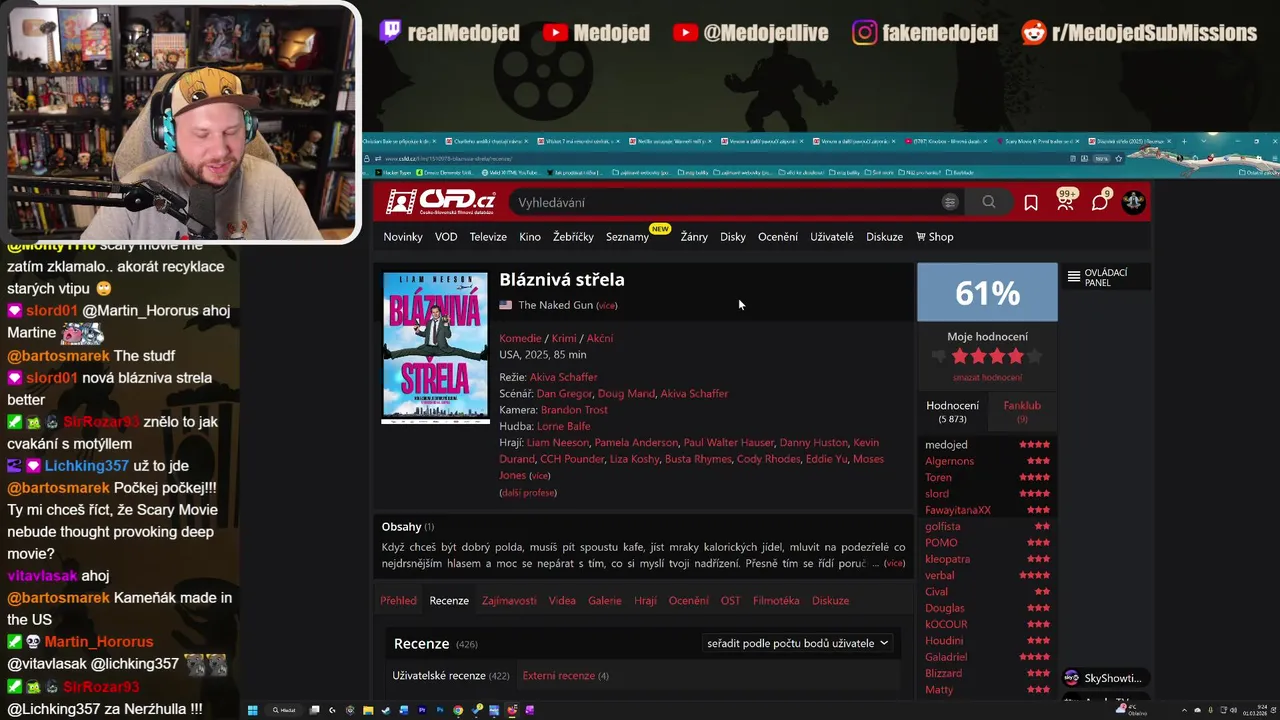Image resolution: width=1280 pixels, height=720 pixels.
Task: Switch to the Přehled tab
Action: (x=398, y=601)
